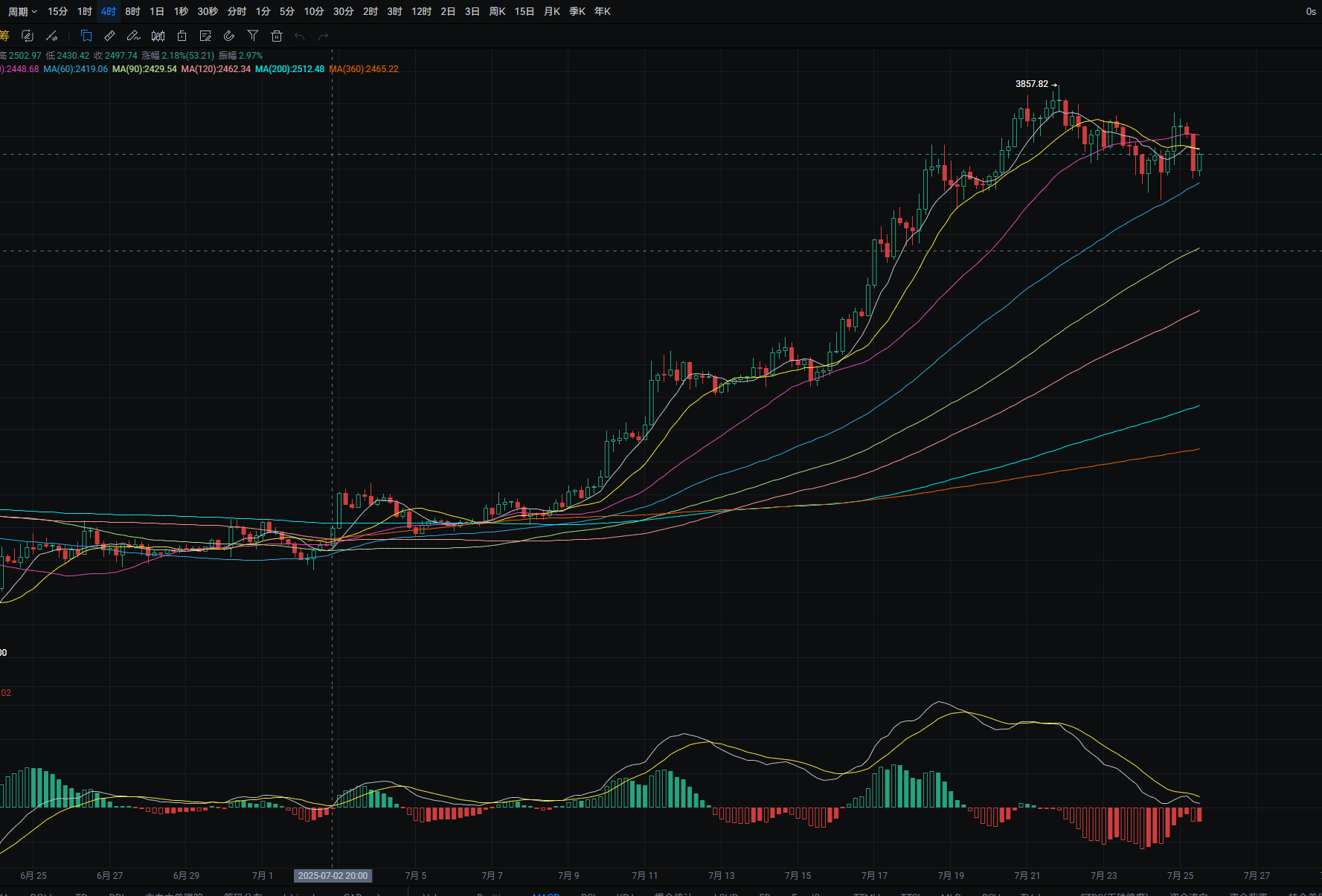Click the 2025-07-02 20:00 time label
Viewport: 1322px width, 896px height.
[x=333, y=876]
